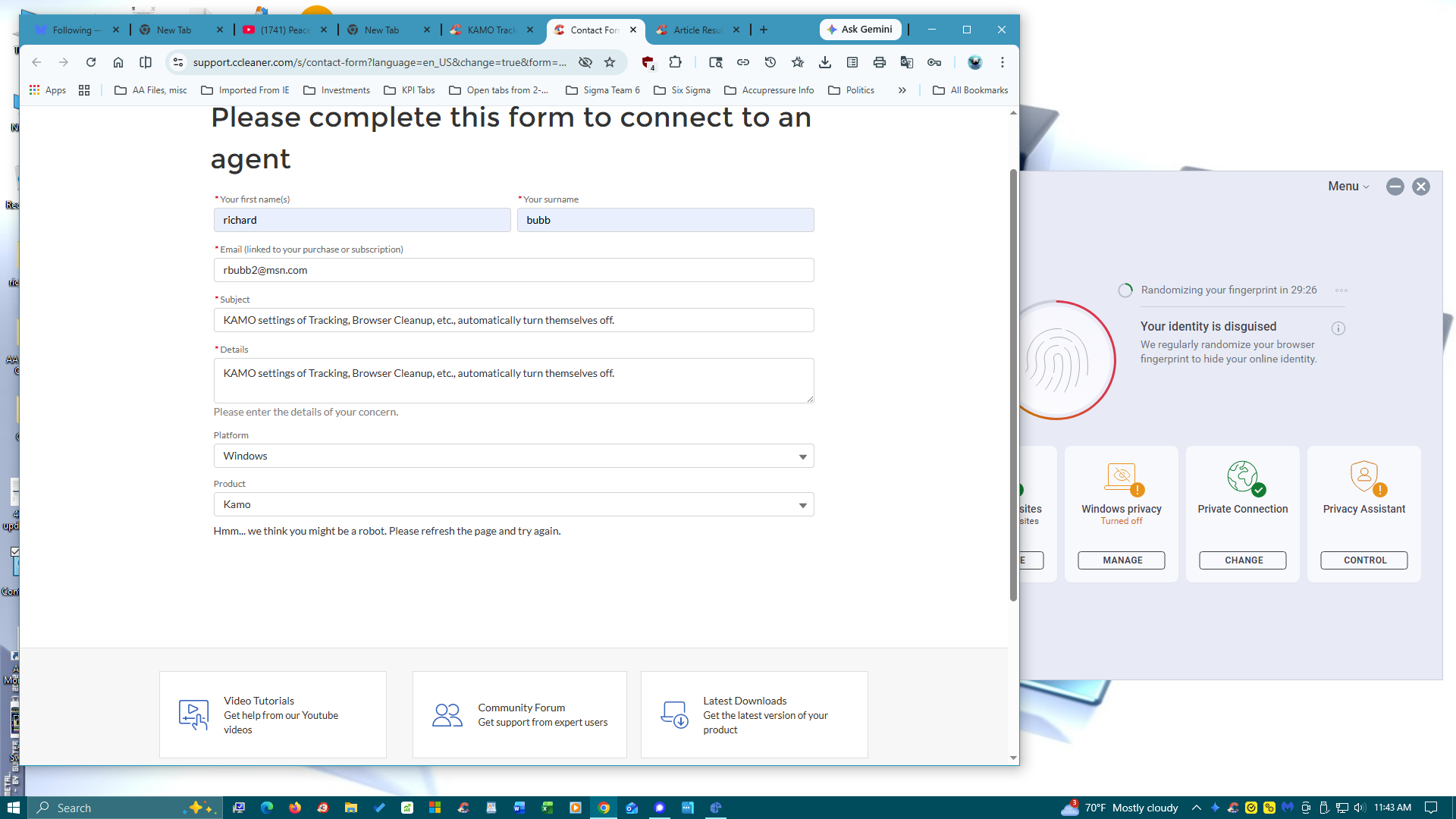The height and width of the screenshot is (819, 1456).
Task: Open the Kamo Menu dropdown
Action: point(1348,187)
